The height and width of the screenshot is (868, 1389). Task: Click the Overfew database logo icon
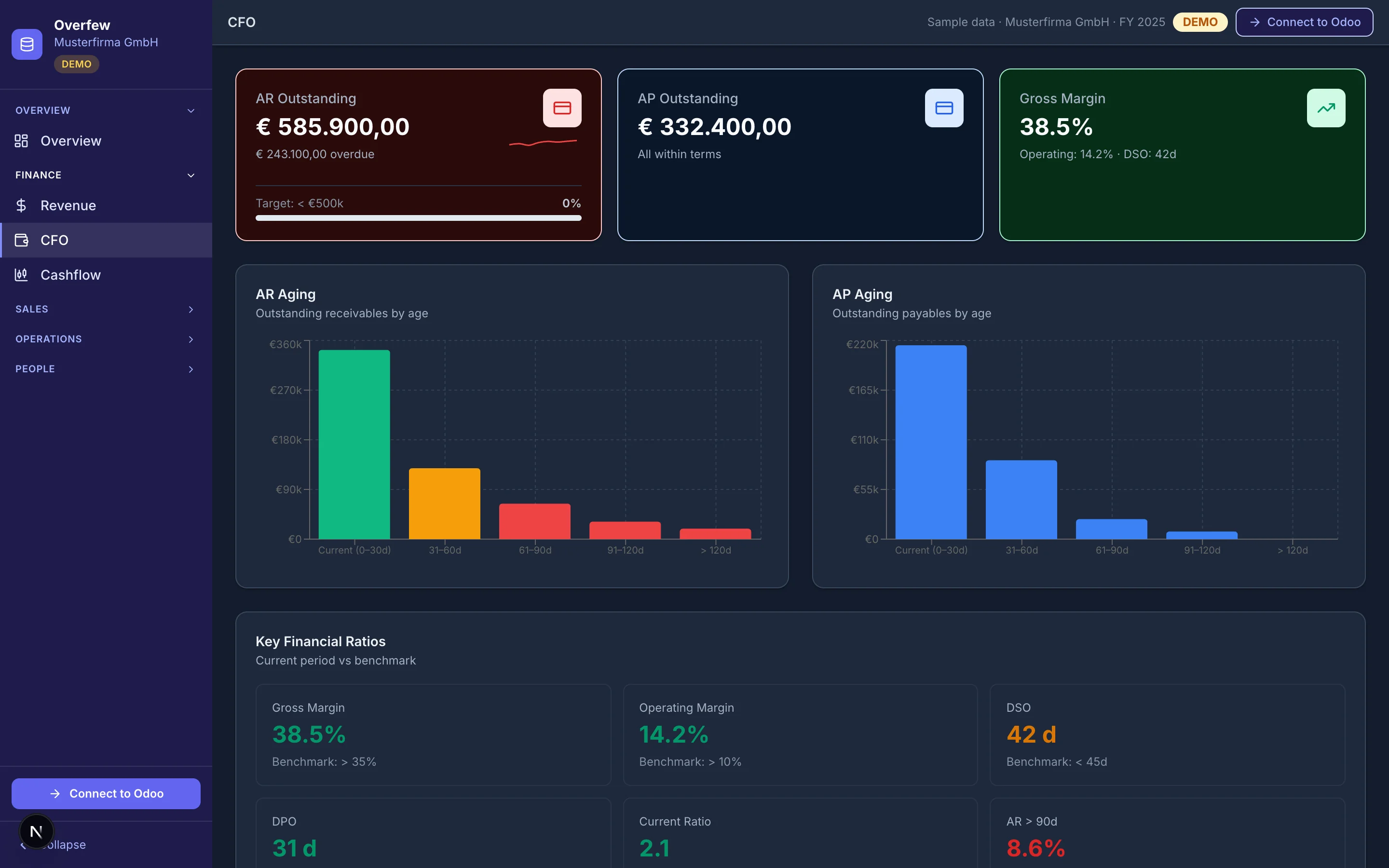pos(27,44)
